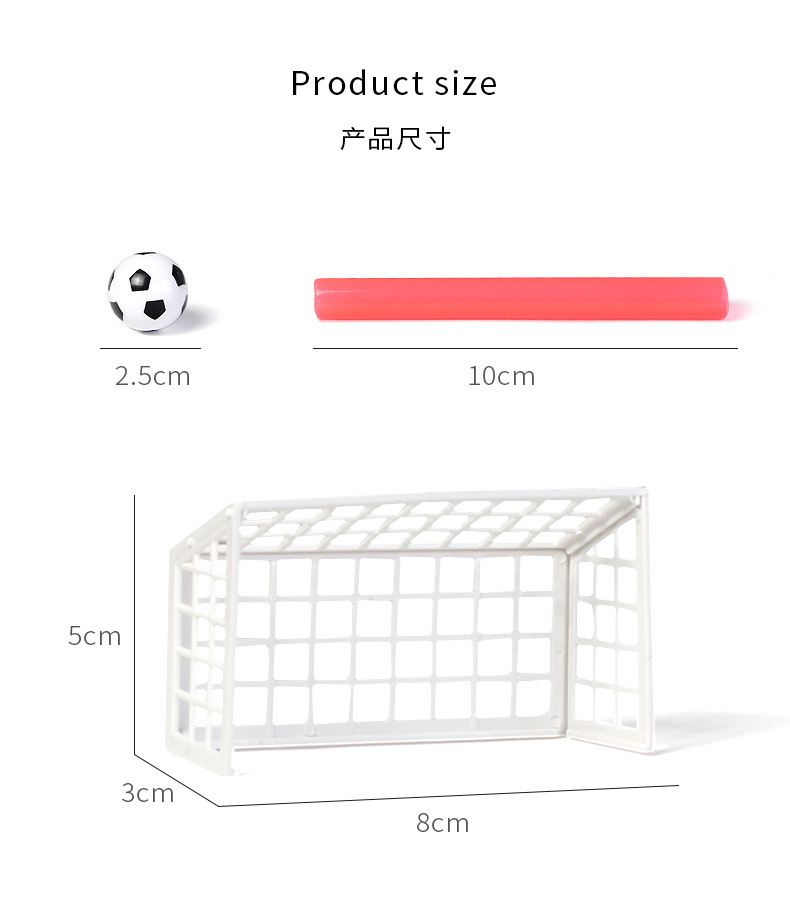Click the 10cm stick length label
The height and width of the screenshot is (923, 790).
click(501, 377)
